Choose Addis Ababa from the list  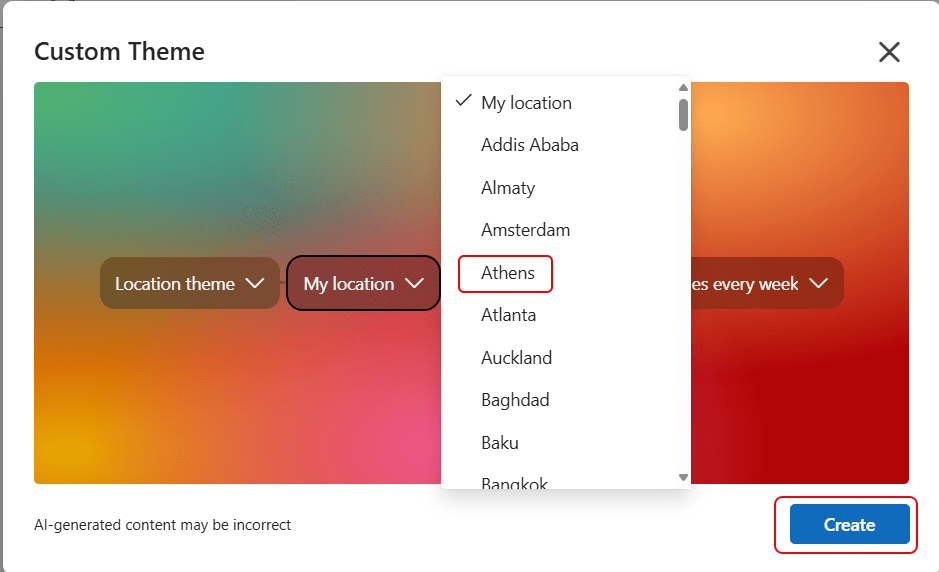[529, 145]
